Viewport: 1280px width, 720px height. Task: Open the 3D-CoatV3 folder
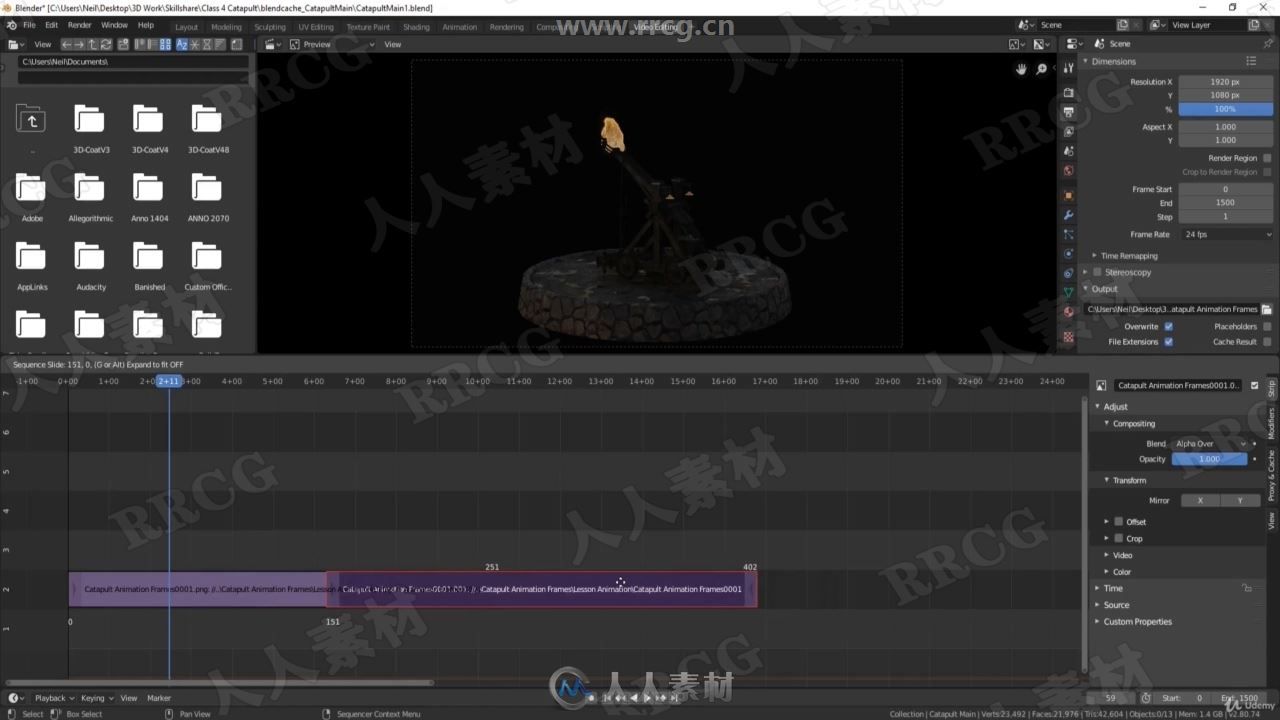[x=90, y=128]
